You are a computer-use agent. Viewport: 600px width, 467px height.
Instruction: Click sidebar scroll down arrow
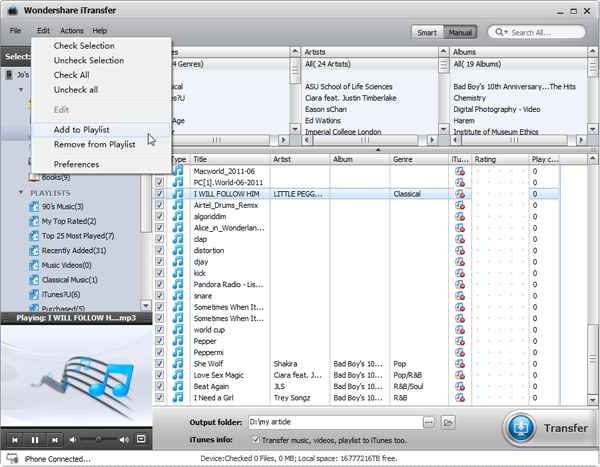click(x=146, y=305)
